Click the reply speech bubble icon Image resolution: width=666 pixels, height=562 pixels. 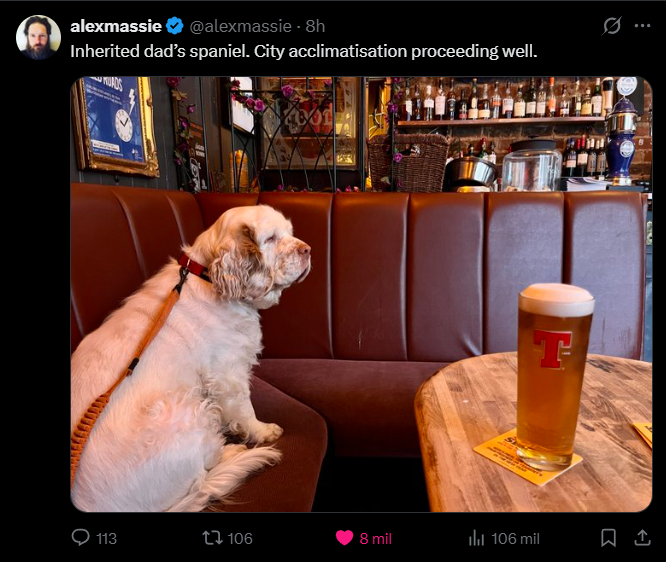(80, 538)
